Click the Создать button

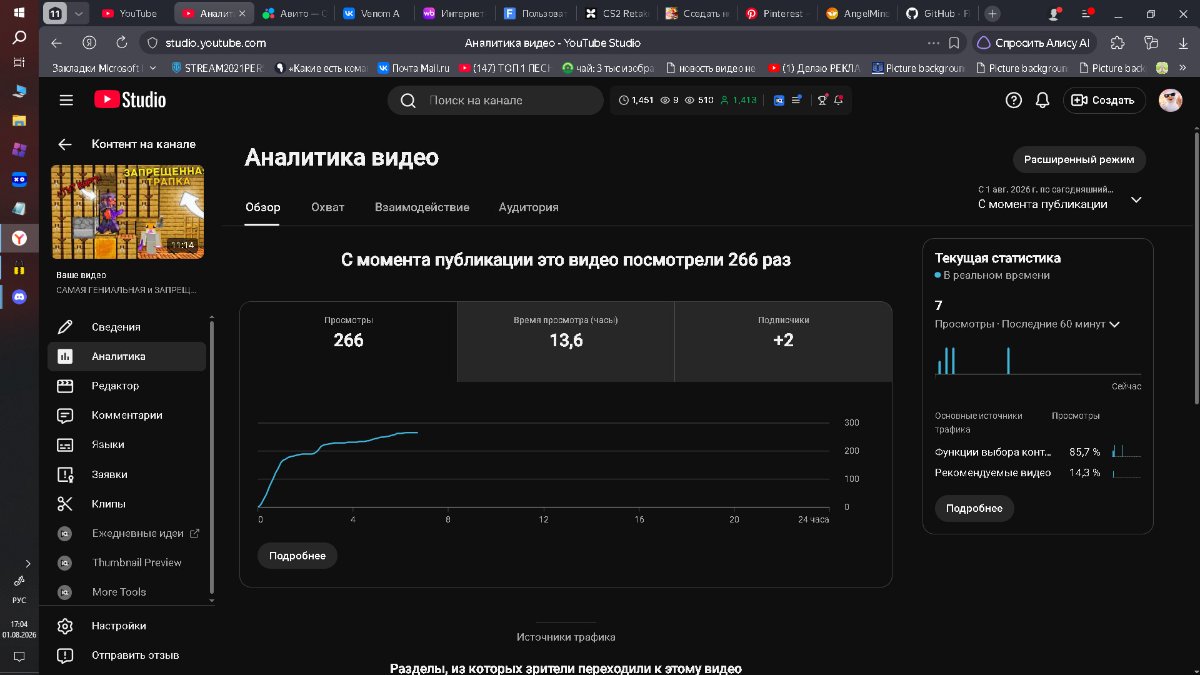pyautogui.click(x=1104, y=100)
